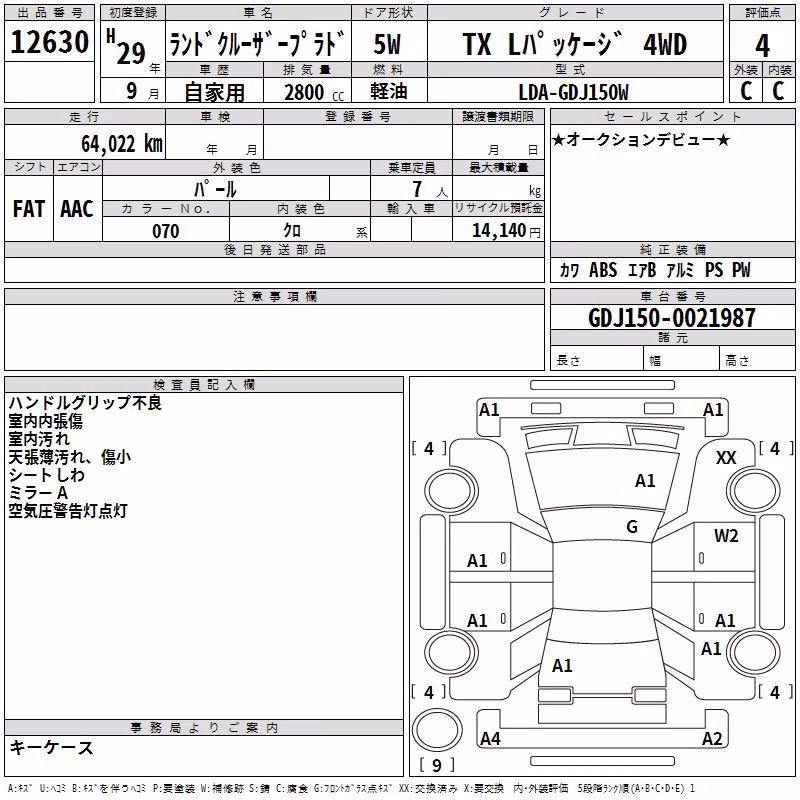Image resolution: width=800 pixels, height=800 pixels.
Task: Click the note ミラーA
Action: [x=38, y=492]
